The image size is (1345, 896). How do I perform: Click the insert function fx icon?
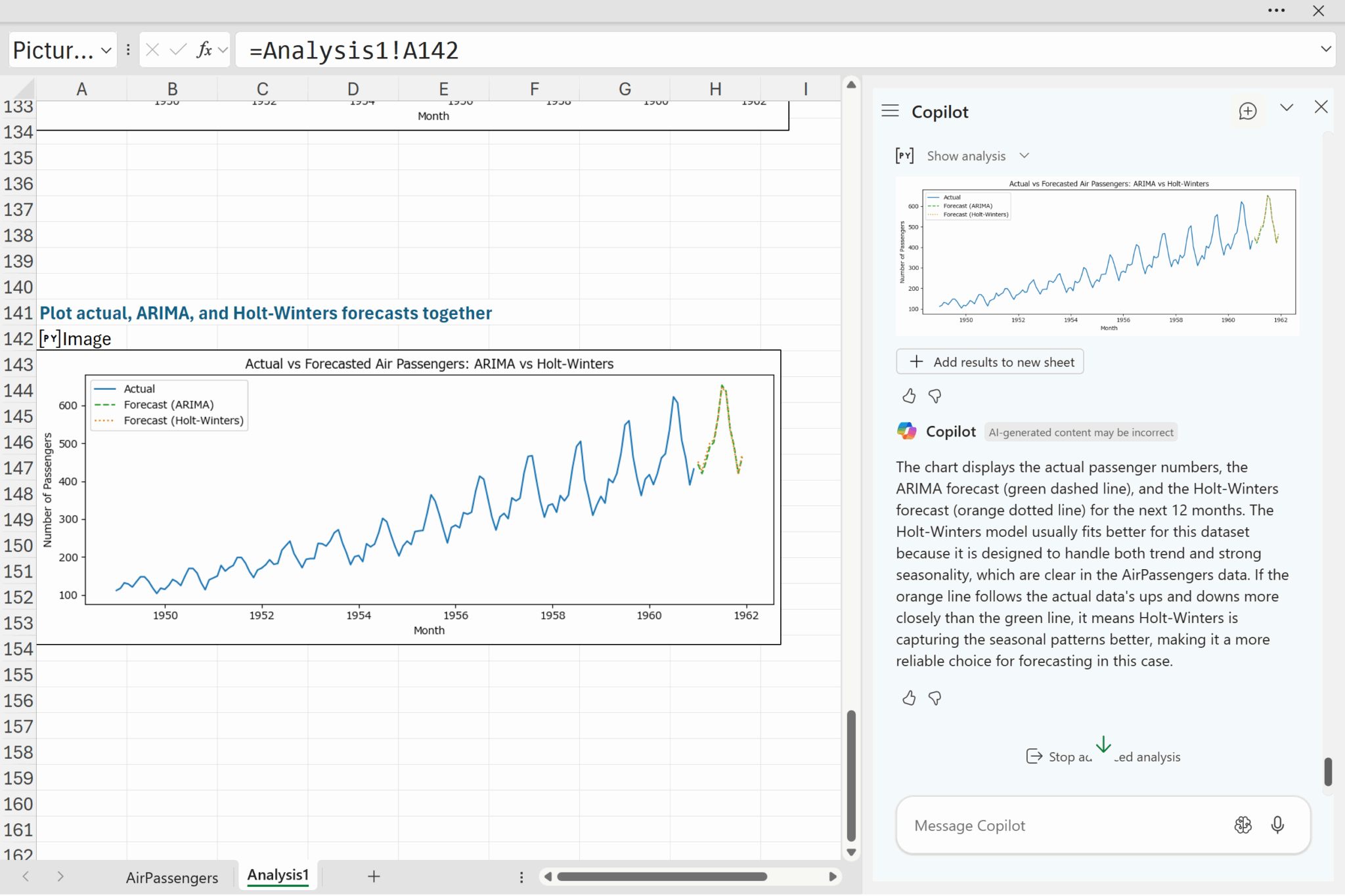click(204, 50)
